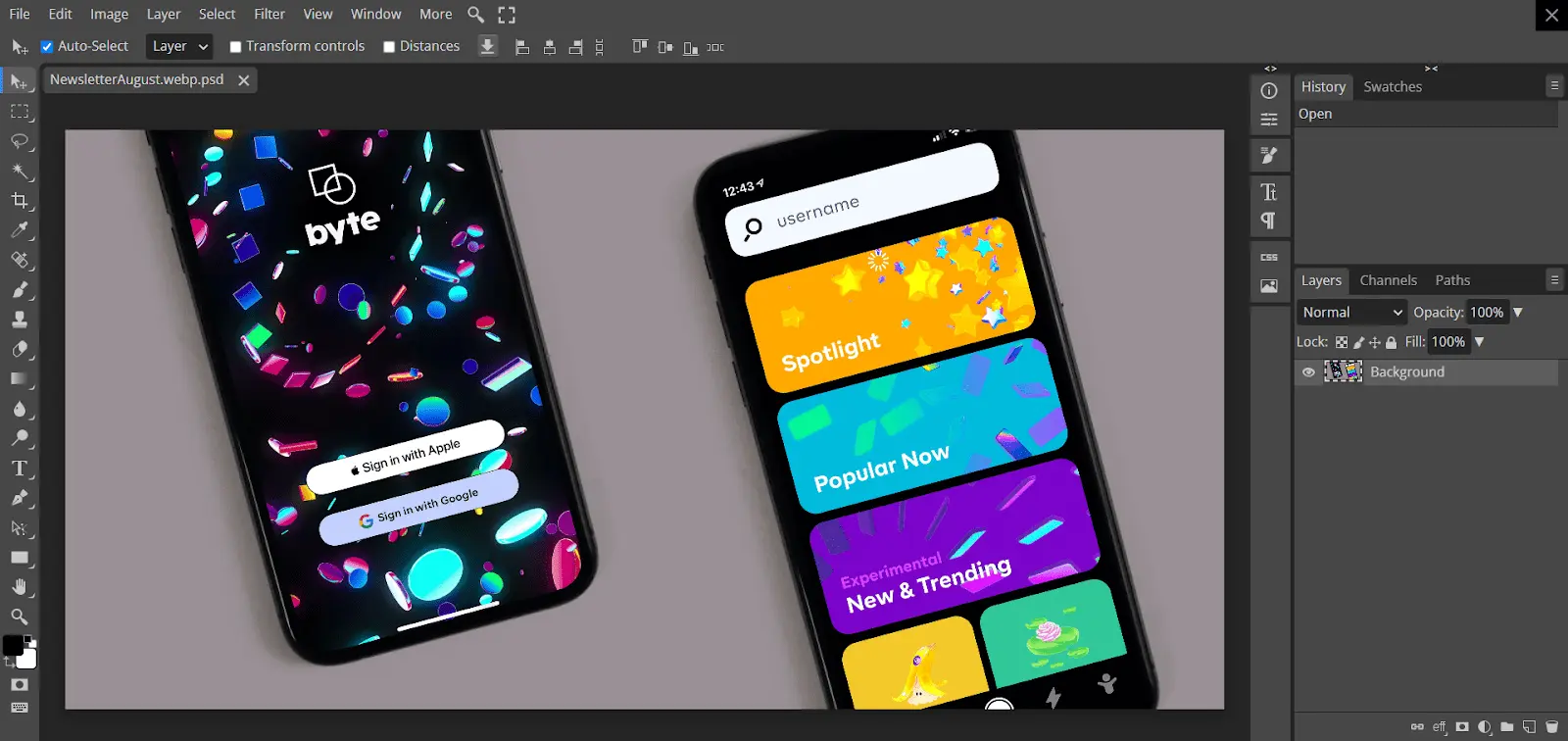This screenshot has height=741, width=1568.
Task: Create a new layer
Action: pos(1529,727)
